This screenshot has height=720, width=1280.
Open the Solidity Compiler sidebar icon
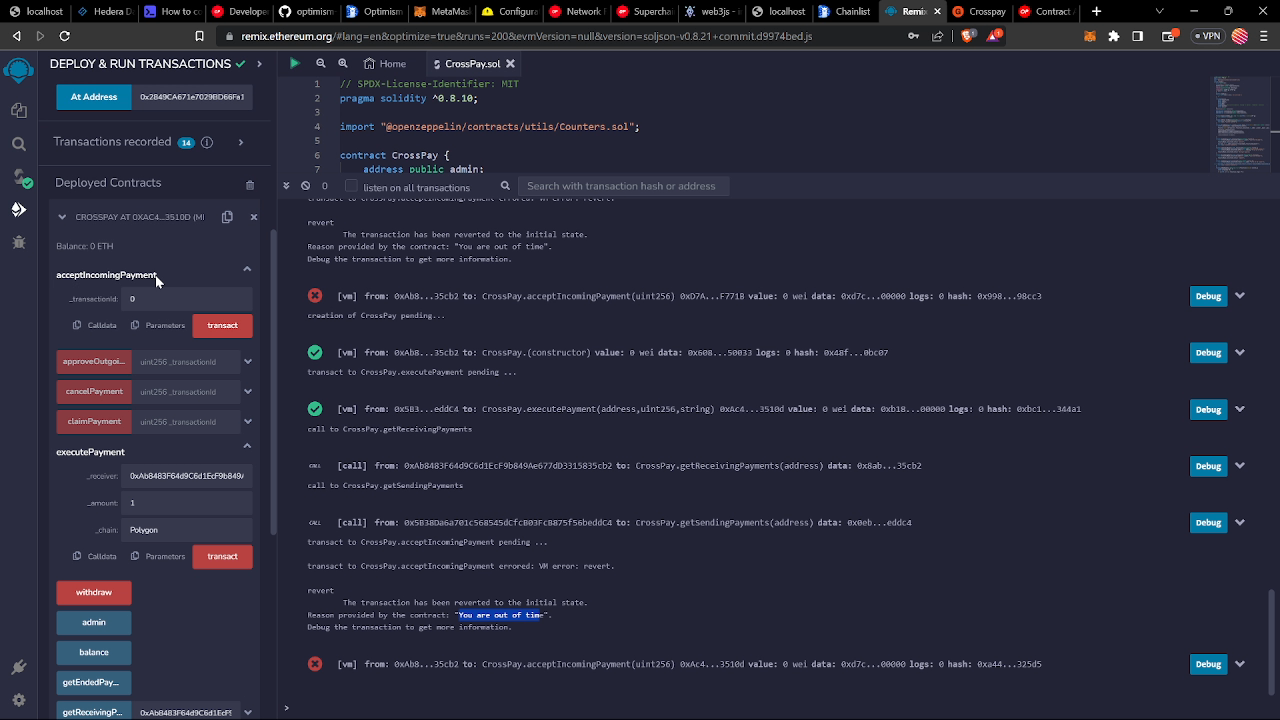20,178
